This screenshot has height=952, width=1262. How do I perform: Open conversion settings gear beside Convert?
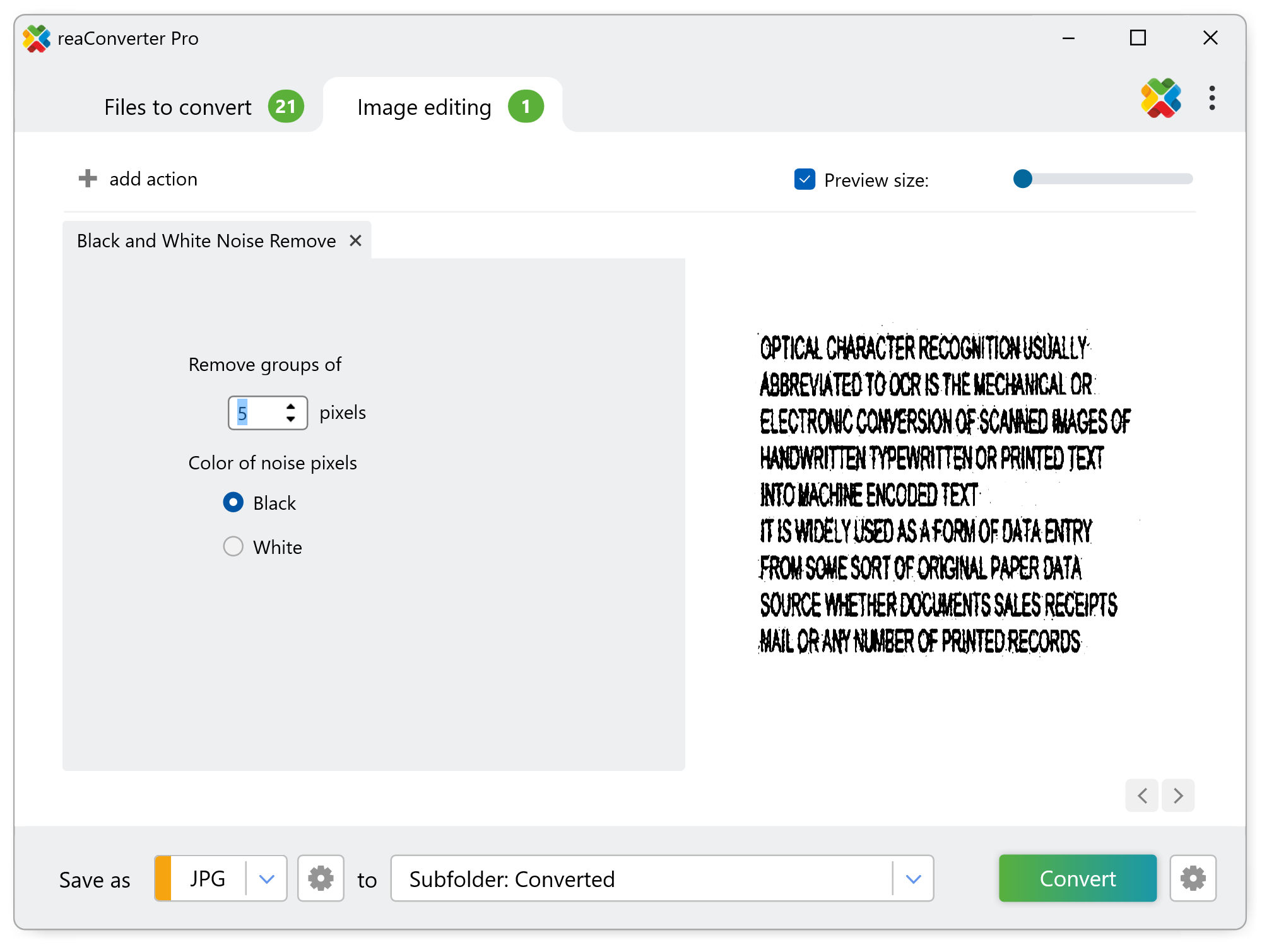[x=1192, y=878]
